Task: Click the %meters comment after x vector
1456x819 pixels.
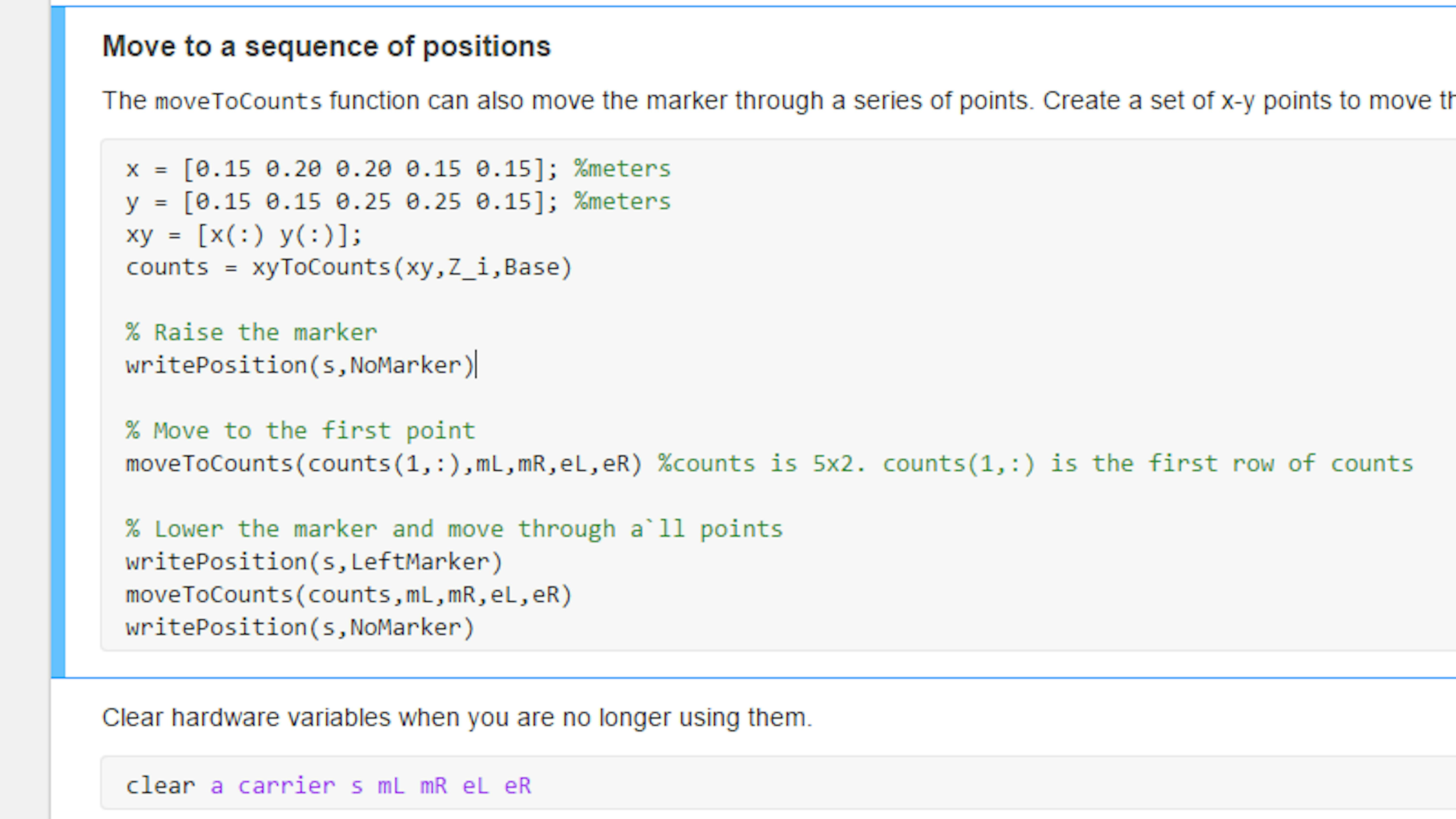Action: point(622,168)
